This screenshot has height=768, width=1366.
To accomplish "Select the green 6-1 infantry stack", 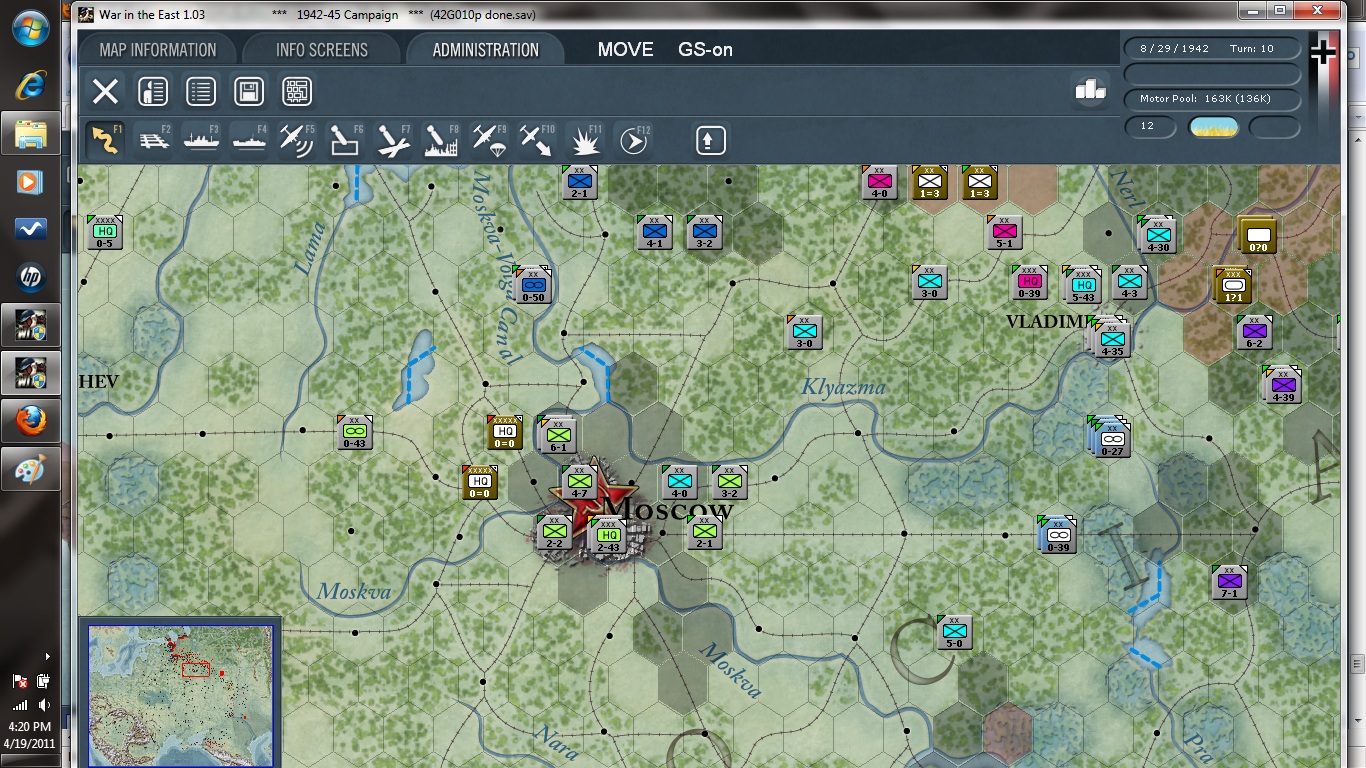I will click(558, 436).
